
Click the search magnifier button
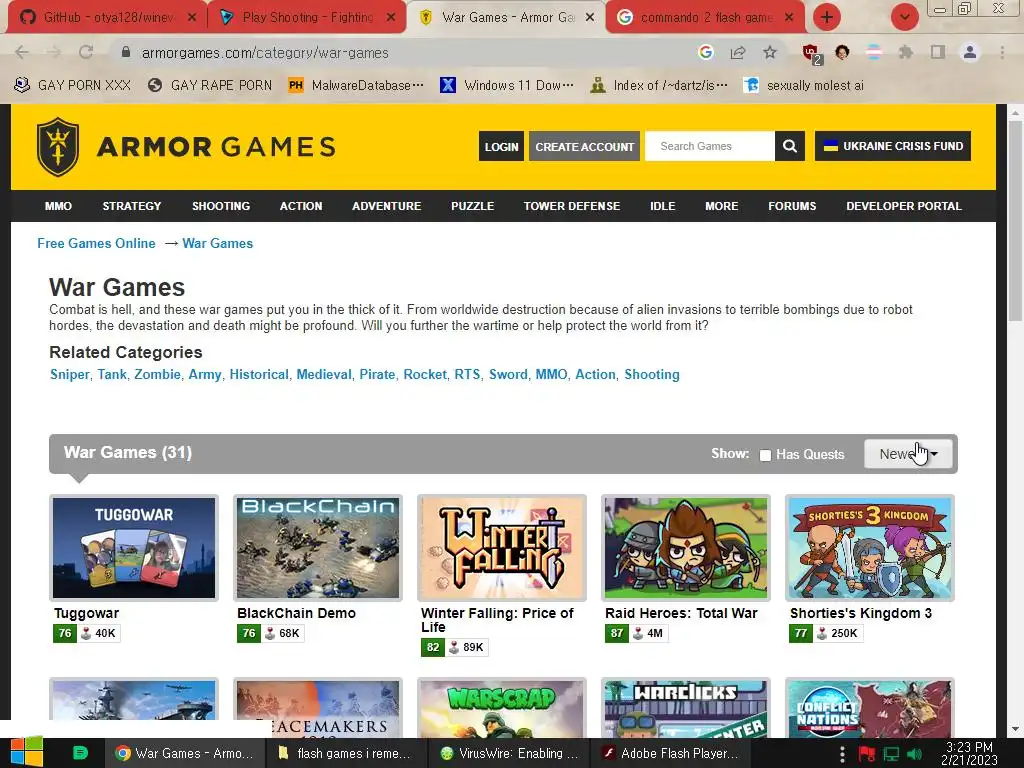pos(790,146)
